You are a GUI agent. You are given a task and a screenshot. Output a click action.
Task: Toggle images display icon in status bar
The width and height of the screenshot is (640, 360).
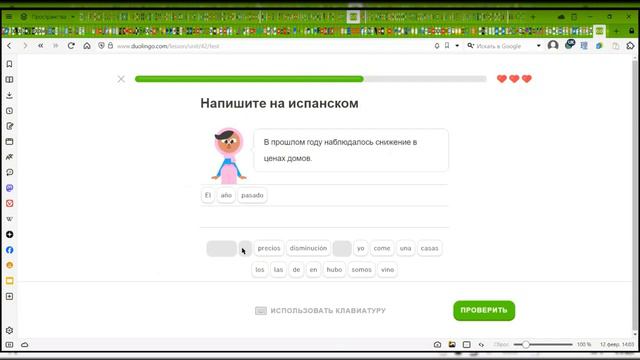click(452, 344)
